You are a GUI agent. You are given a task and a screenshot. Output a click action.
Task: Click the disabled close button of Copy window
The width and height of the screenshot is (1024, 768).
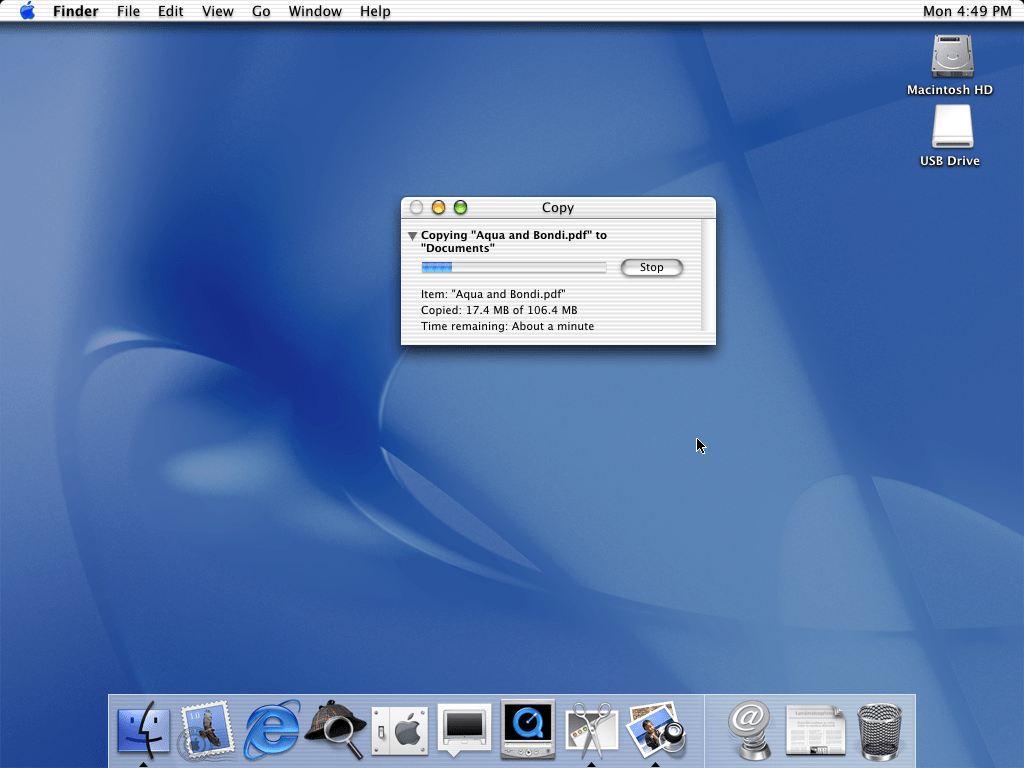tap(416, 207)
